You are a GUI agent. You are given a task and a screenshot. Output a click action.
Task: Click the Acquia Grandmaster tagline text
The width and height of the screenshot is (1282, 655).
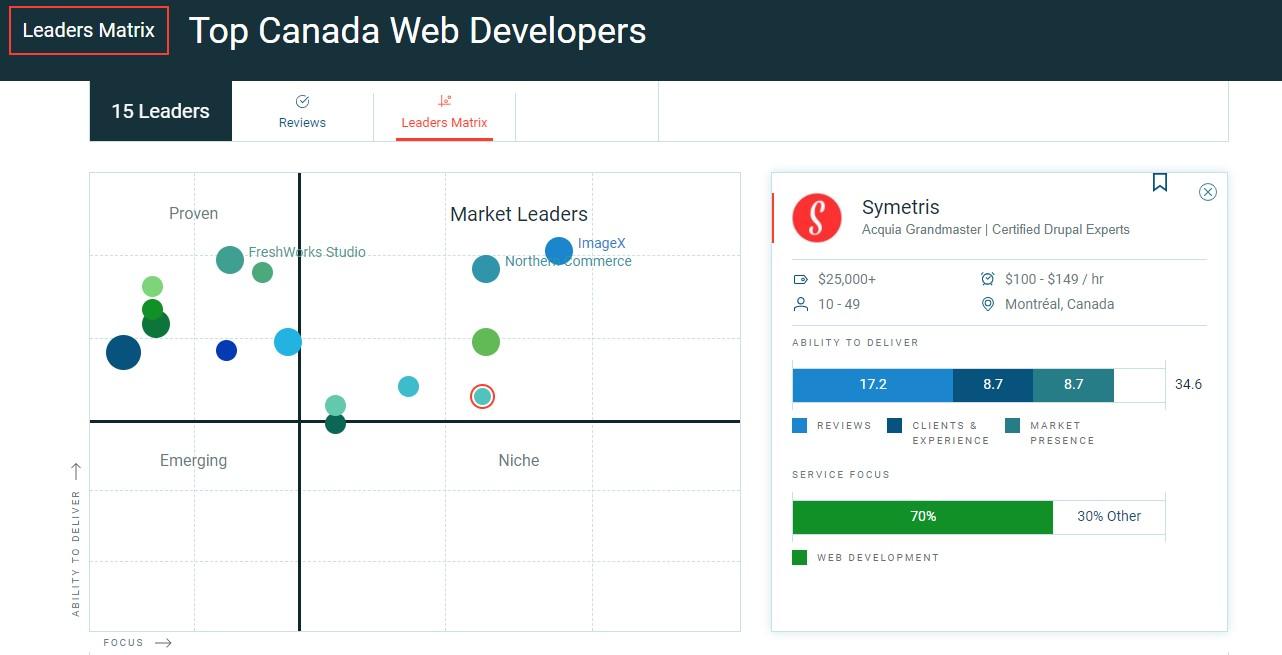pos(996,229)
